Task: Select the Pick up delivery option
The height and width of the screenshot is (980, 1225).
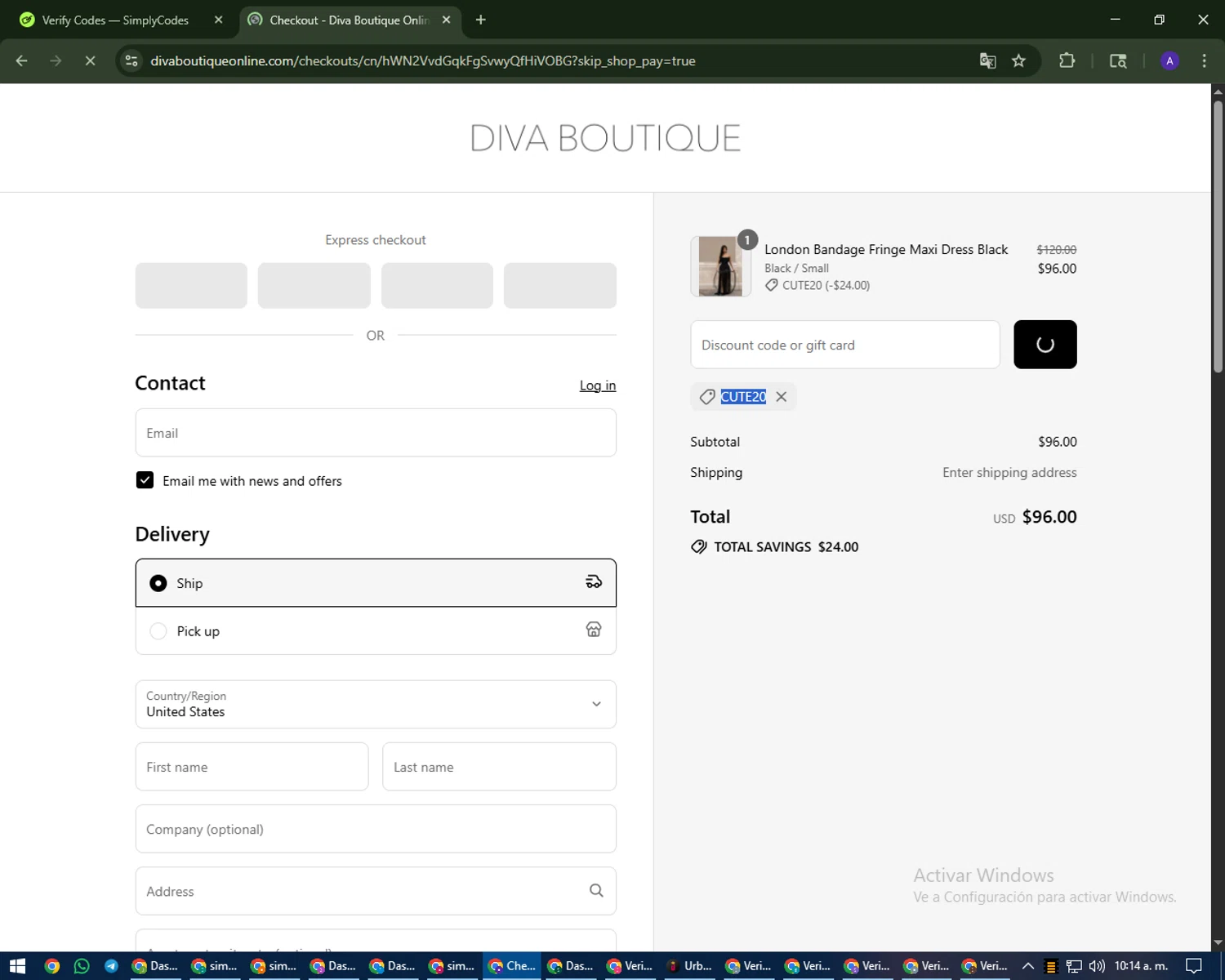Action: tap(158, 631)
